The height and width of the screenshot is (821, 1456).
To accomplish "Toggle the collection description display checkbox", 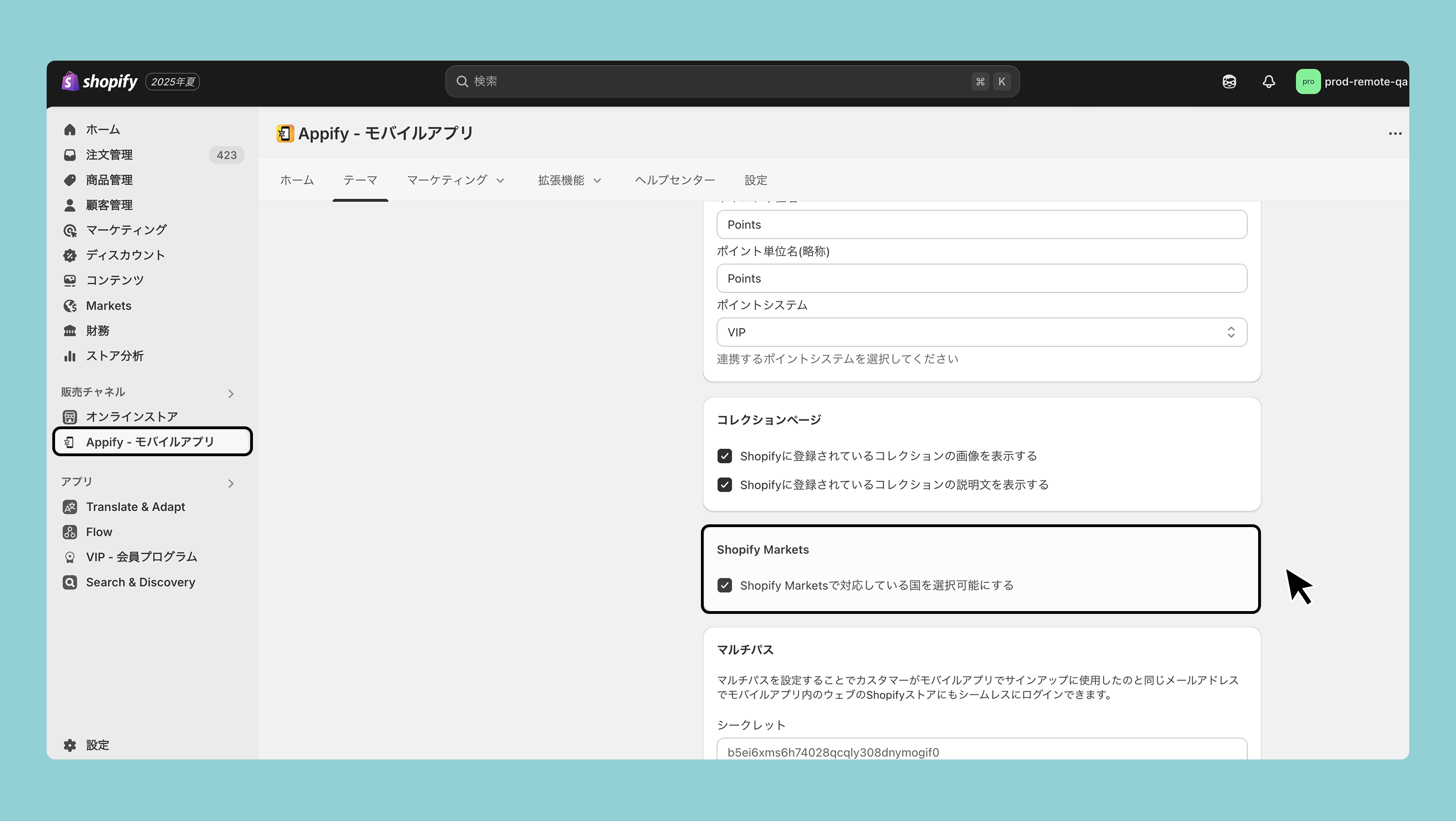I will click(x=724, y=485).
